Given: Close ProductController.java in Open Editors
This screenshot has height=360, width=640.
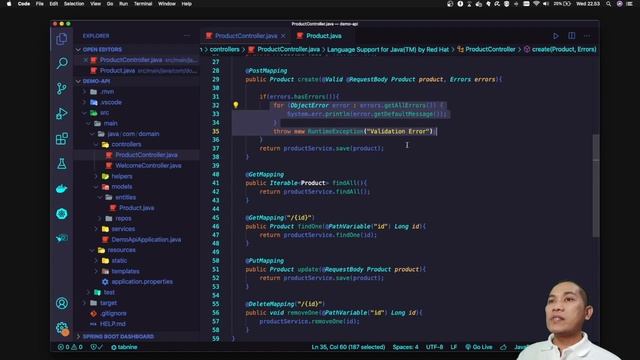Looking at the screenshot, I should 85,60.
